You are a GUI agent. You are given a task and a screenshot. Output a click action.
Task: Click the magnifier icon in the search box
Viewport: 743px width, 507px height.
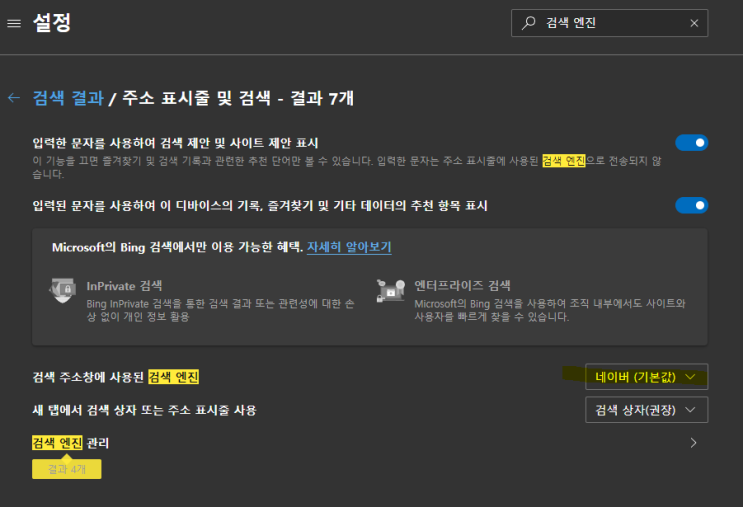528,23
